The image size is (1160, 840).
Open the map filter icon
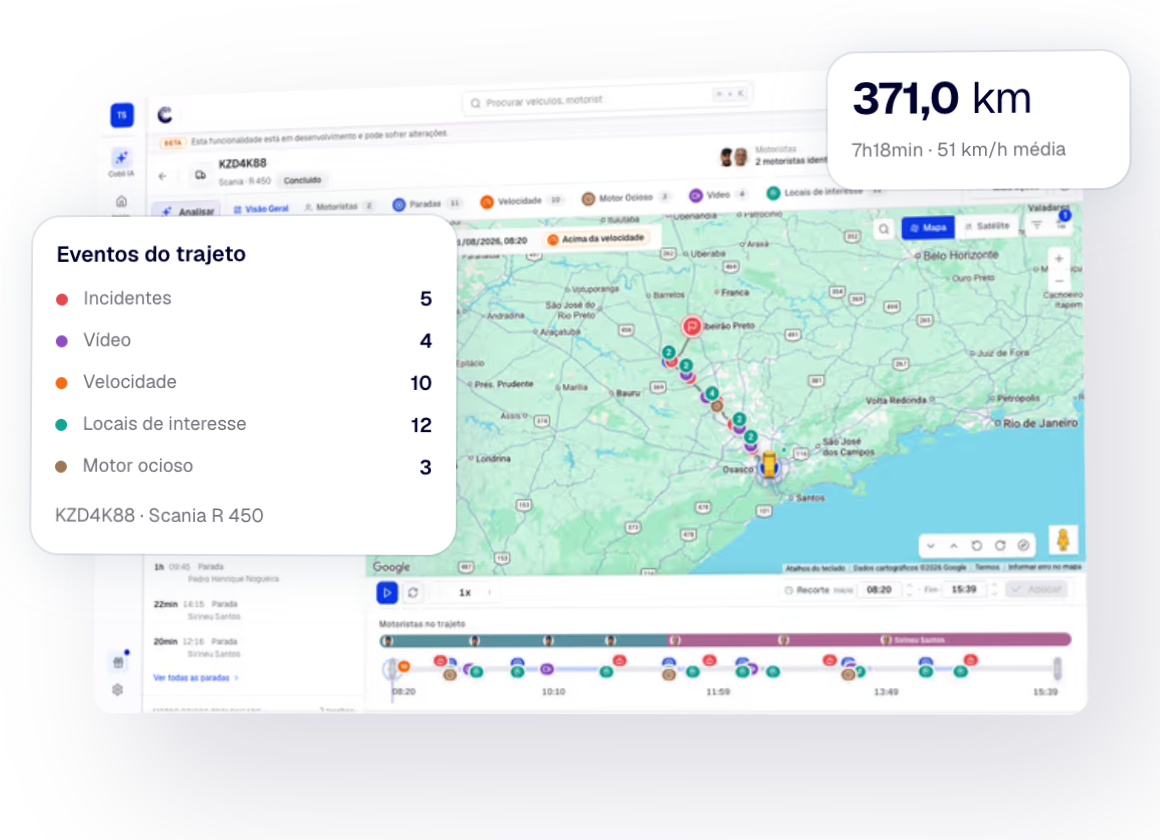[x=1036, y=225]
